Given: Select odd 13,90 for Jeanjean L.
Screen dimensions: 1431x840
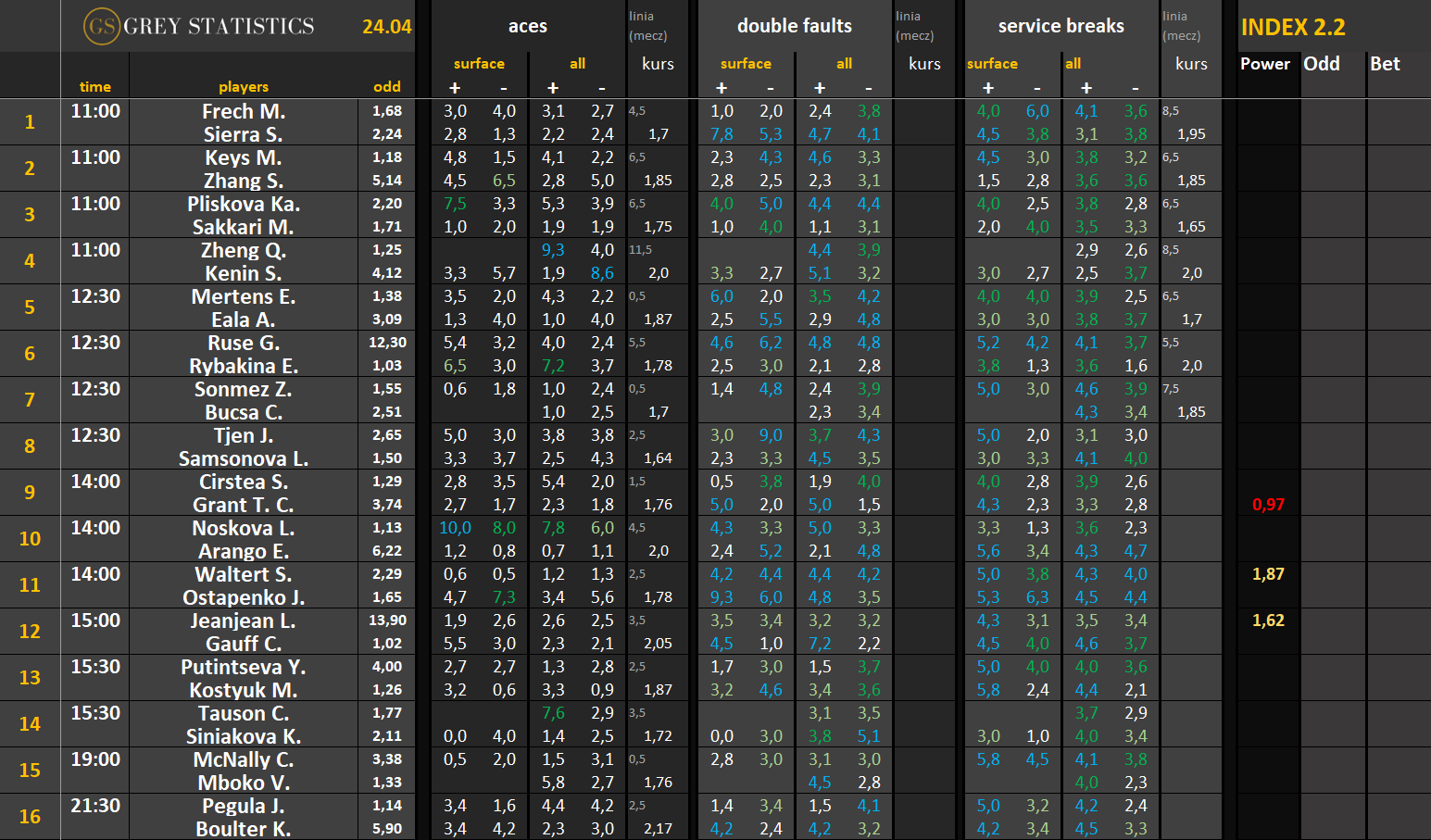Looking at the screenshot, I should click(387, 621).
